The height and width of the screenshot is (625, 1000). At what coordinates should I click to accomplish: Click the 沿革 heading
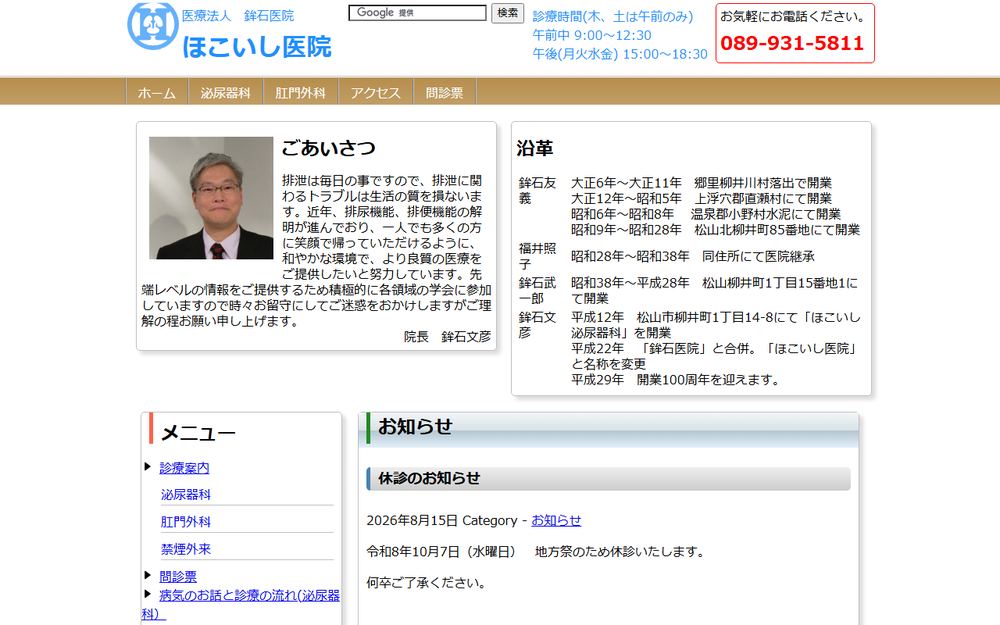tap(534, 148)
